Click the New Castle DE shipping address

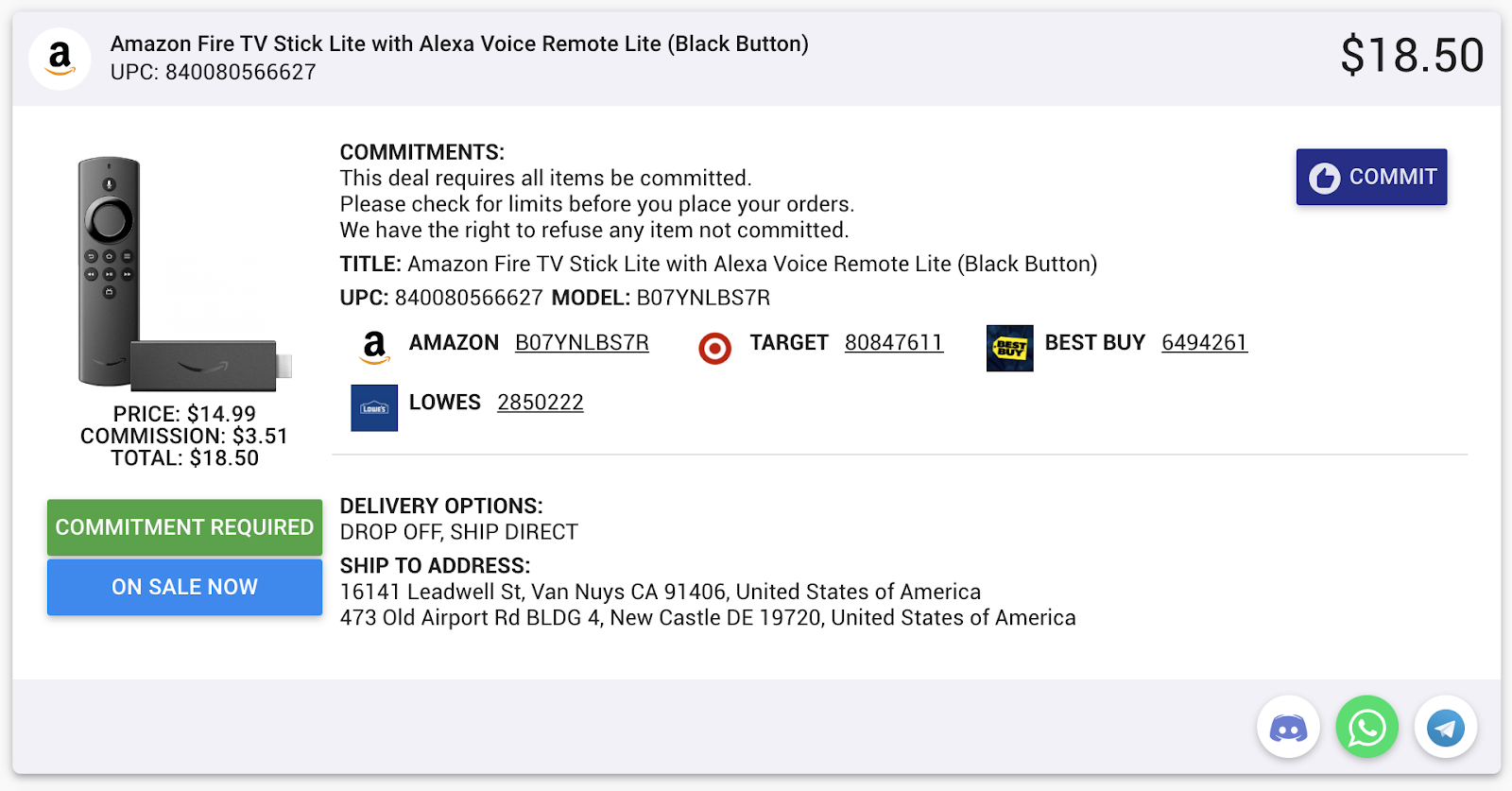click(708, 618)
